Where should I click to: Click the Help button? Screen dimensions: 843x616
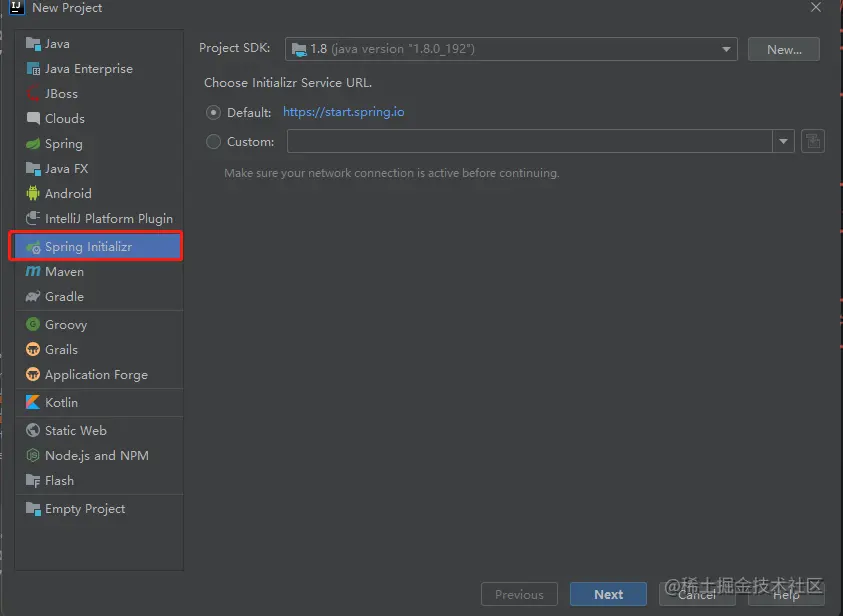click(x=786, y=594)
